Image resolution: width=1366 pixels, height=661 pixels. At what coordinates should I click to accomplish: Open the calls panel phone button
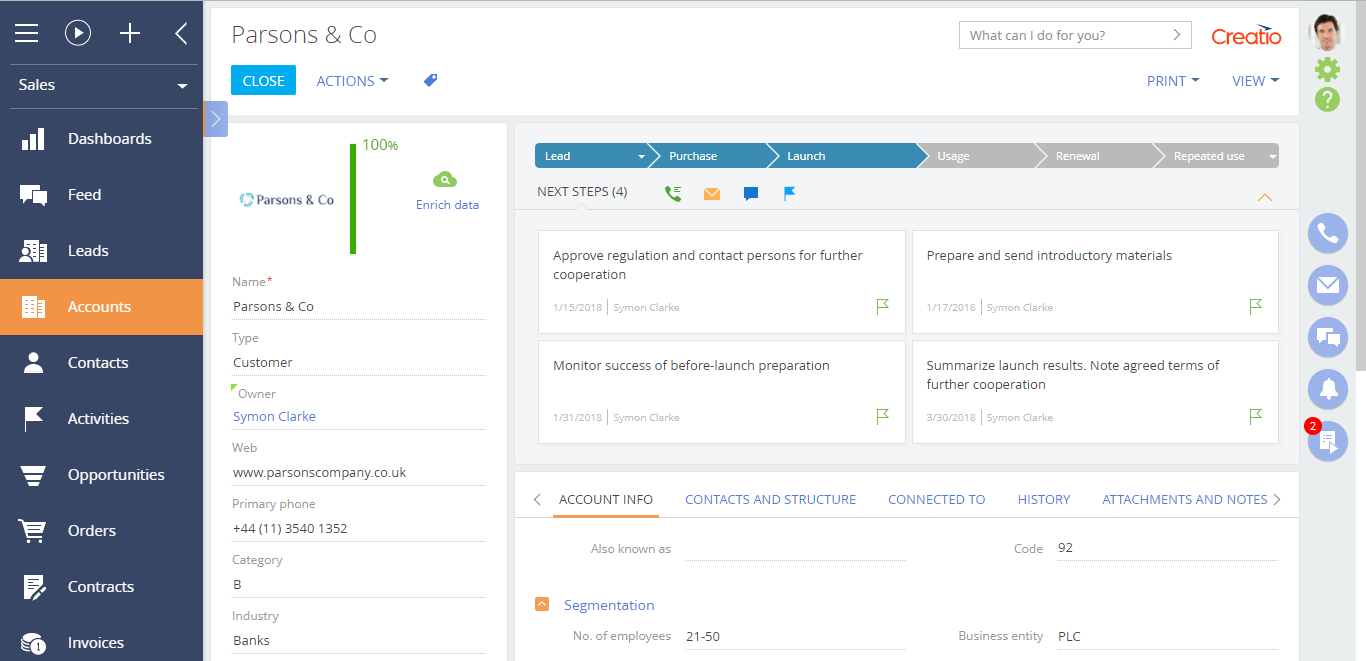click(x=1328, y=234)
